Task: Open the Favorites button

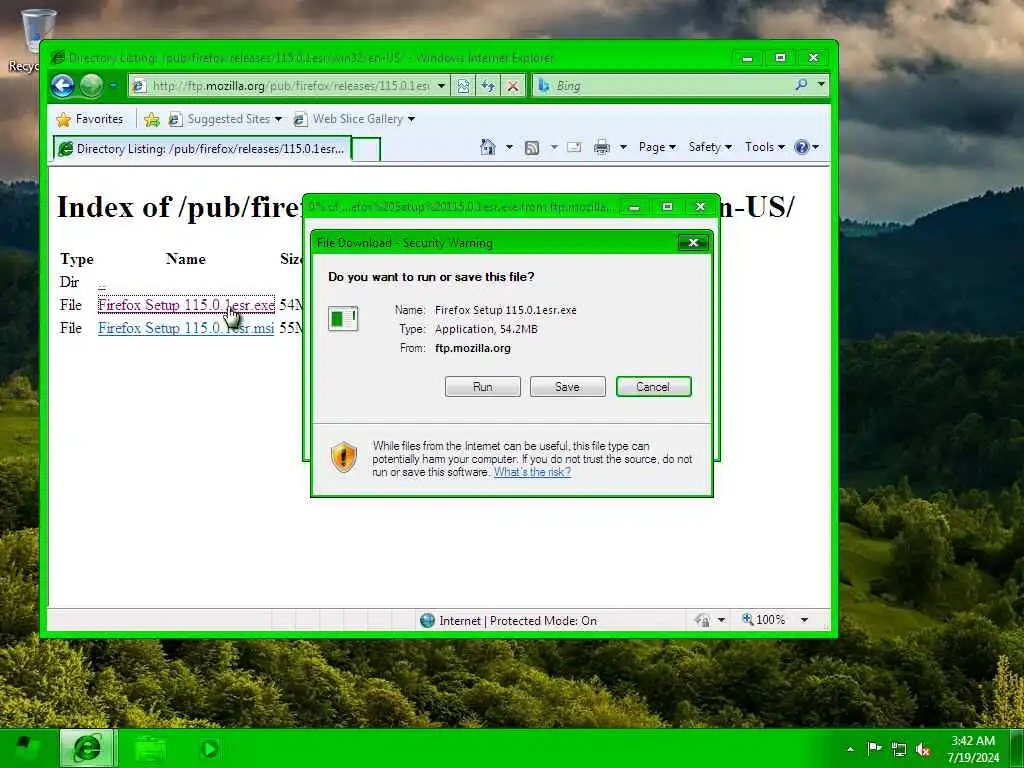Action: [x=90, y=119]
